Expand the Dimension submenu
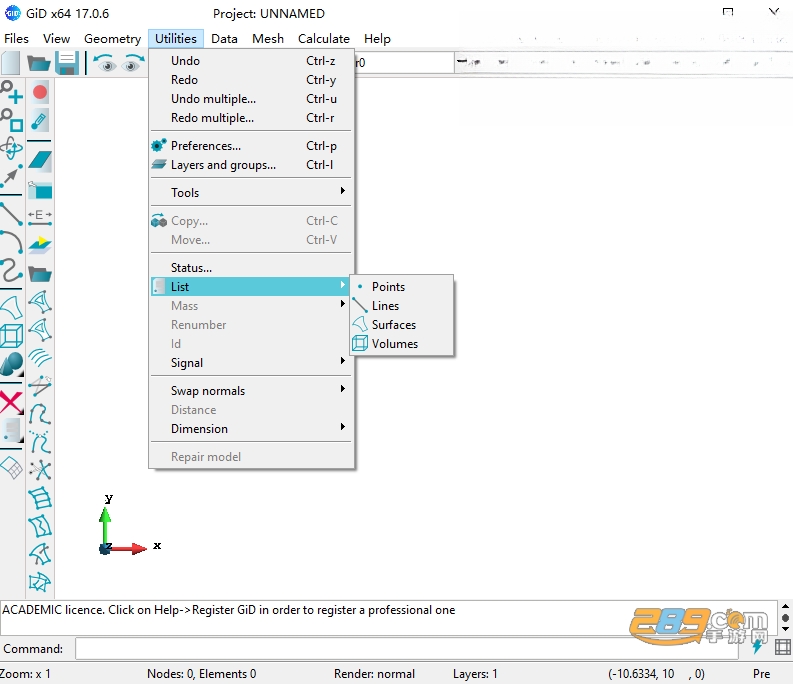Image resolution: width=793 pixels, height=684 pixels. click(x=251, y=429)
